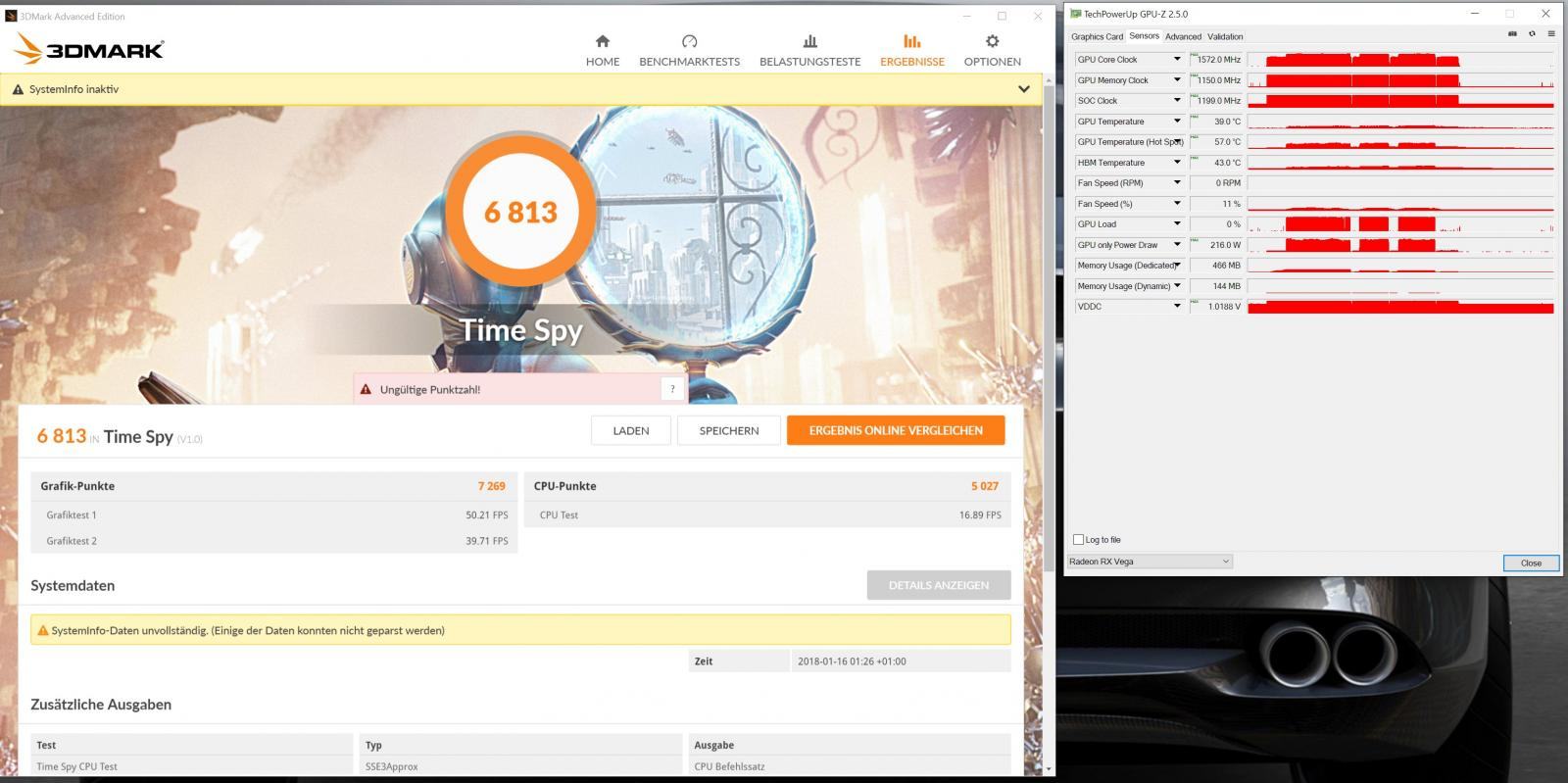The width and height of the screenshot is (1568, 783).
Task: Click the LADEN button
Action: 631,430
